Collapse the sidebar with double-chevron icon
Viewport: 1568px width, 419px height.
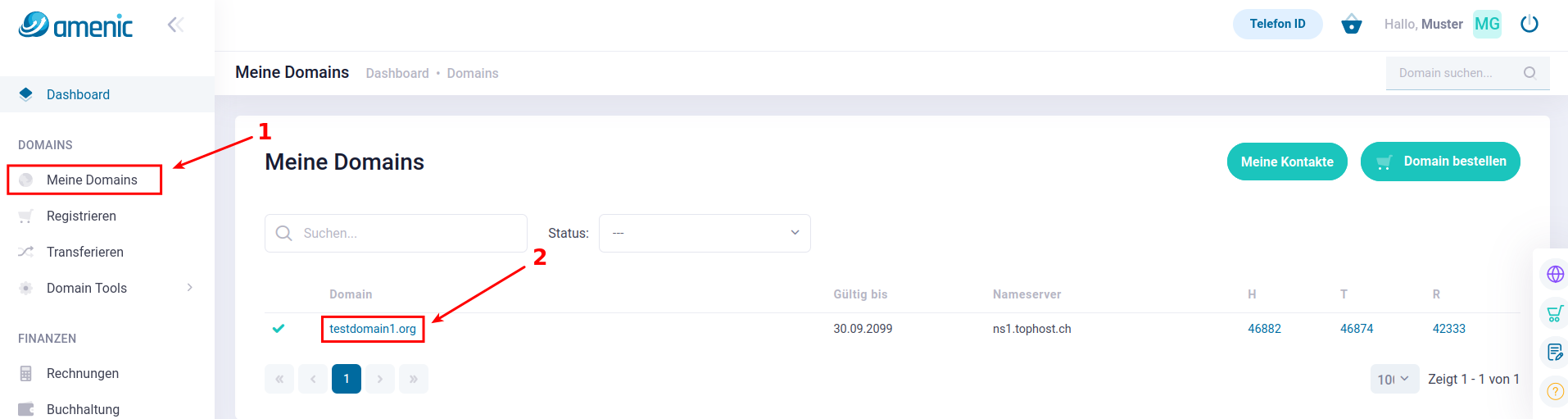pyautogui.click(x=175, y=25)
